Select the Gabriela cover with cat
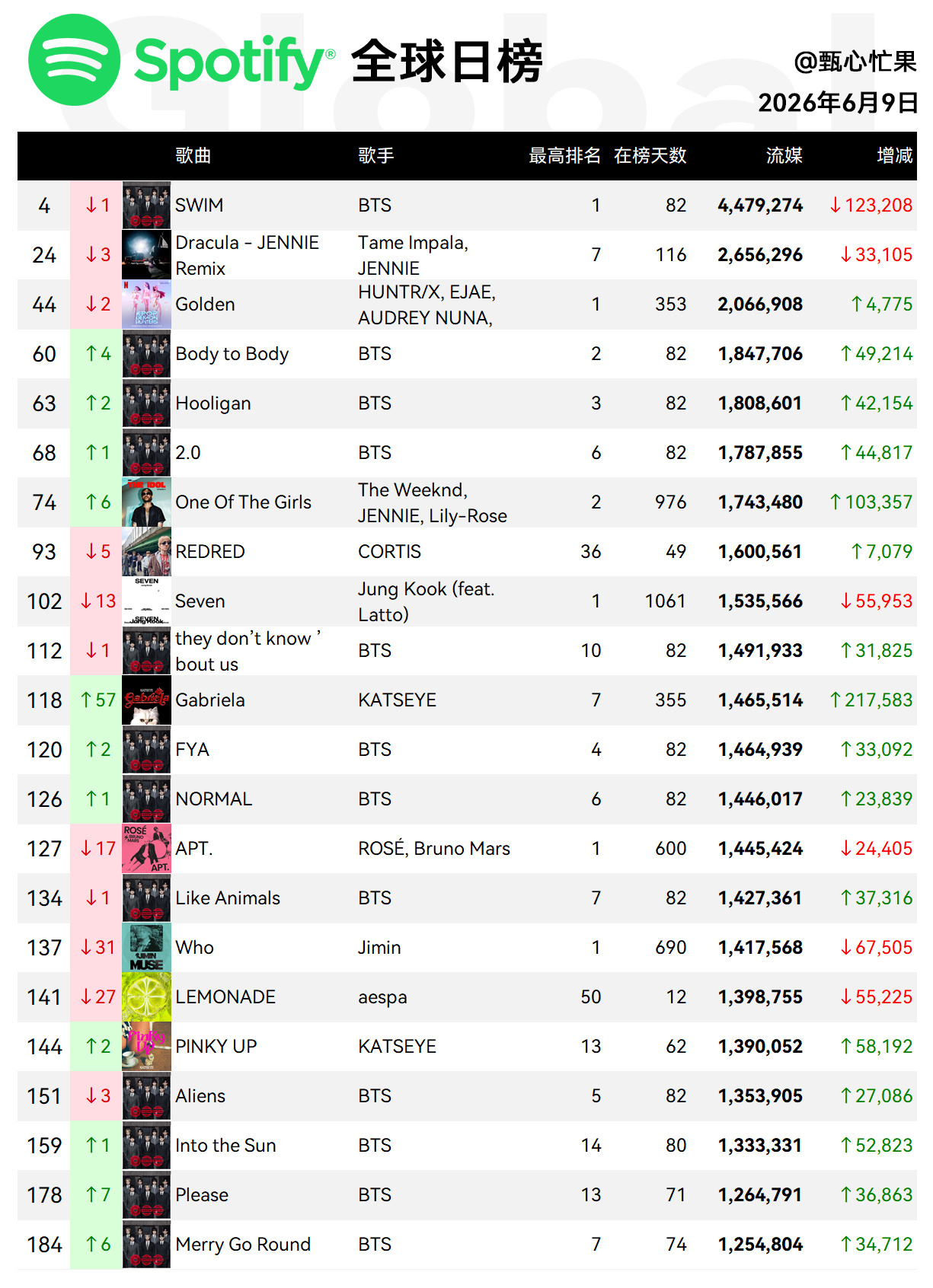 coord(147,700)
